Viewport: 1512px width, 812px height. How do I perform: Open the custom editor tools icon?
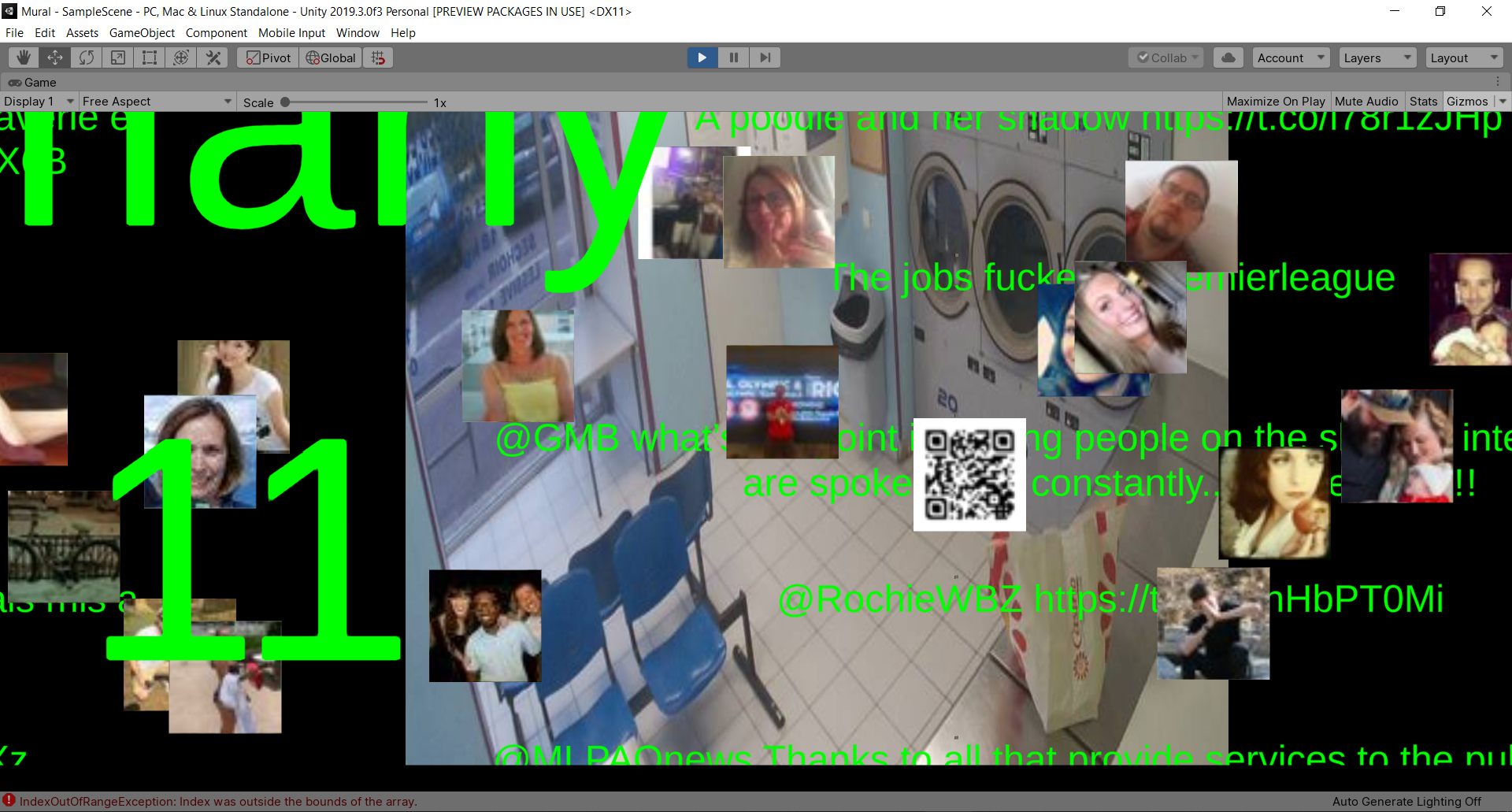[x=213, y=57]
